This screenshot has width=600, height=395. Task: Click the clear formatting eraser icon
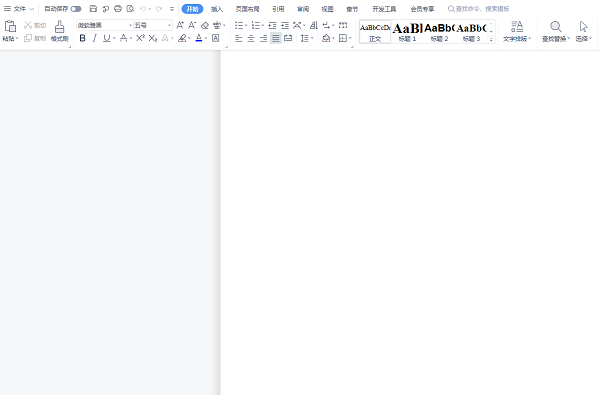click(205, 25)
